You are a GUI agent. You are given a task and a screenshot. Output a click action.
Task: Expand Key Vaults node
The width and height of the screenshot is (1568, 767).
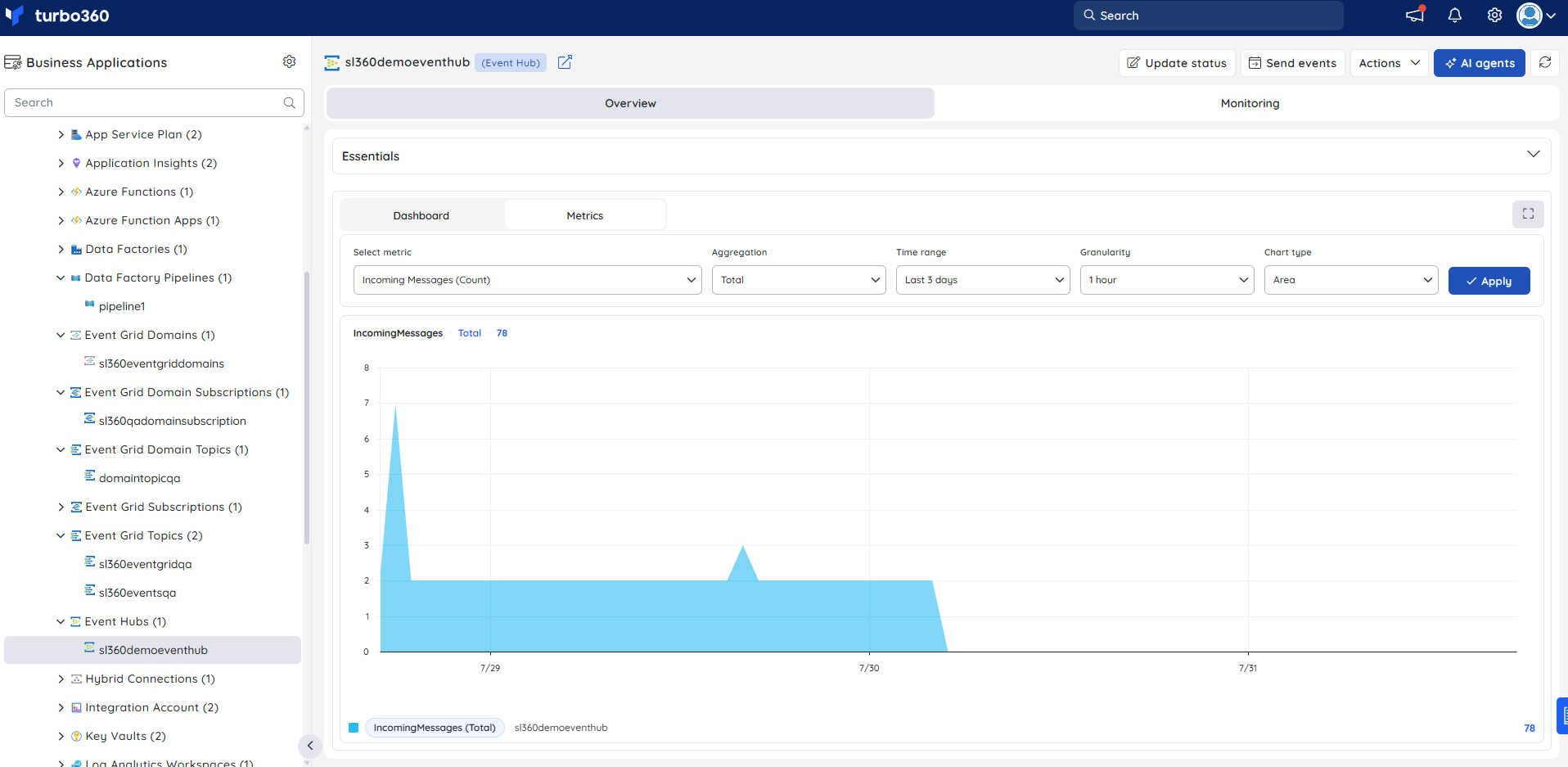[61, 736]
